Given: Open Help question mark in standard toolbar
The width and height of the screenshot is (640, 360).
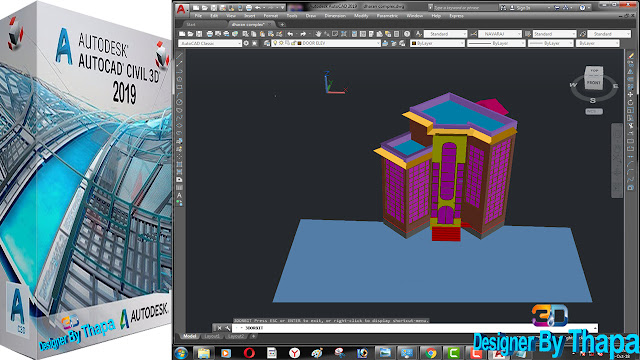Looking at the screenshot, I should coord(407,34).
